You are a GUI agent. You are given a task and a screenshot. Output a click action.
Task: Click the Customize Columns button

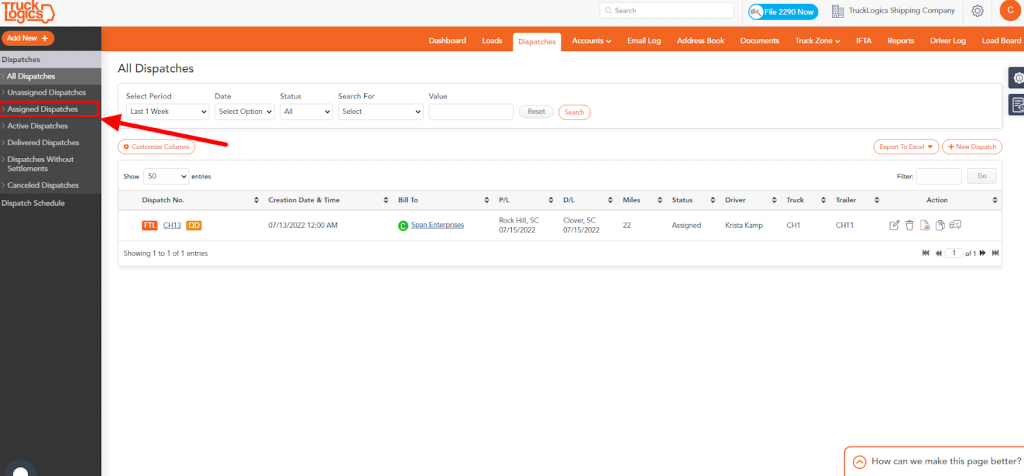pos(156,147)
